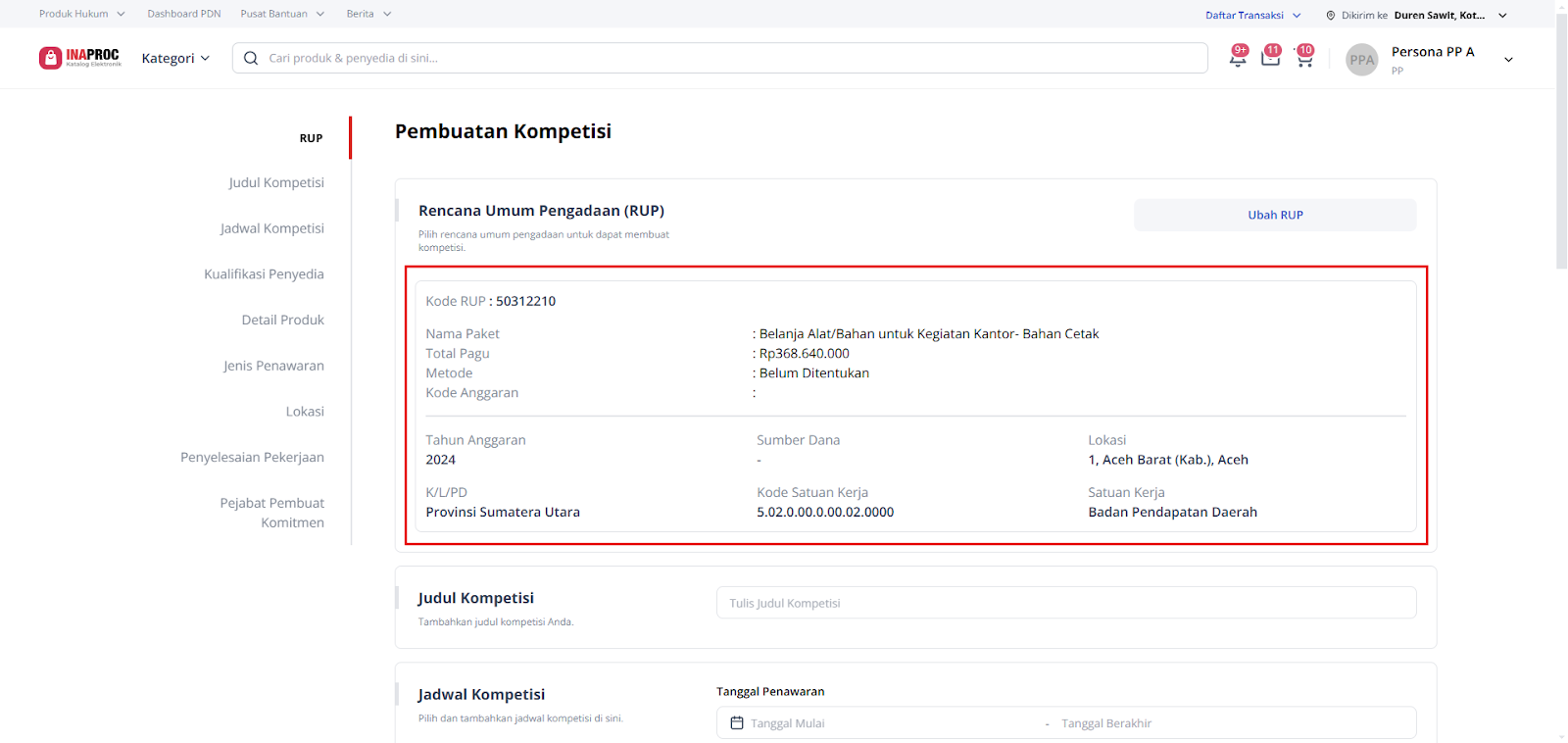This screenshot has width=1568, height=743.
Task: Go to Jadwal Kompetisi section in sidebar
Action: pos(271,228)
